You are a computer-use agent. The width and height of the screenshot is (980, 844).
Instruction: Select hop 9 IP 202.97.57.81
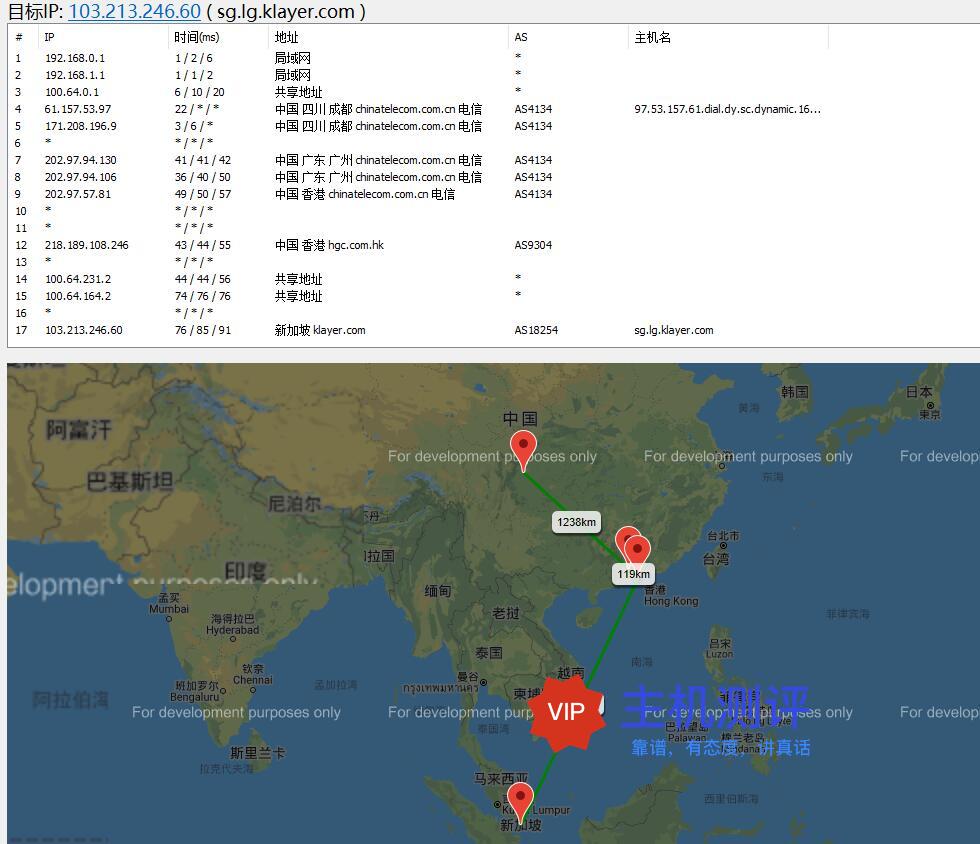pos(78,194)
